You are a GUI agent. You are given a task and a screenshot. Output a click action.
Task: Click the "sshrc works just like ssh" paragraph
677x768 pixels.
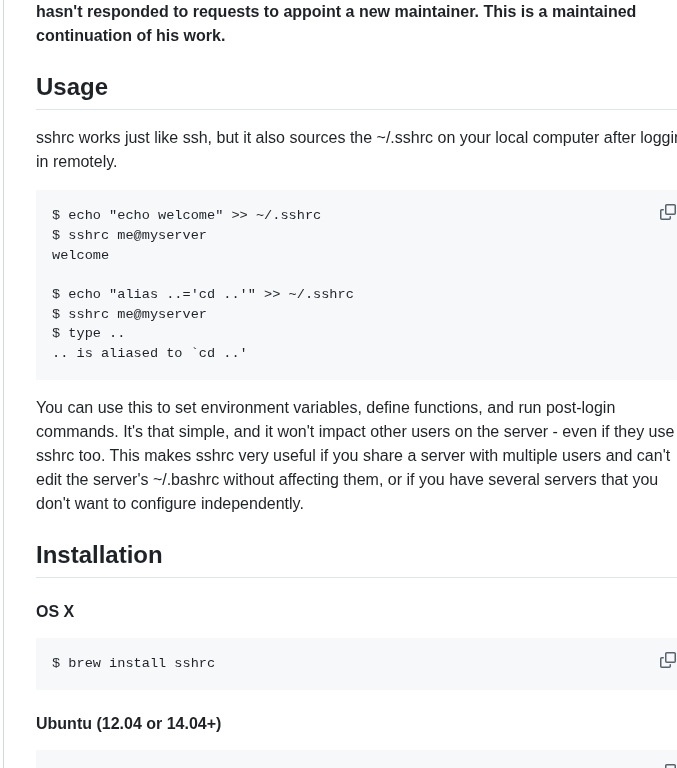357,149
